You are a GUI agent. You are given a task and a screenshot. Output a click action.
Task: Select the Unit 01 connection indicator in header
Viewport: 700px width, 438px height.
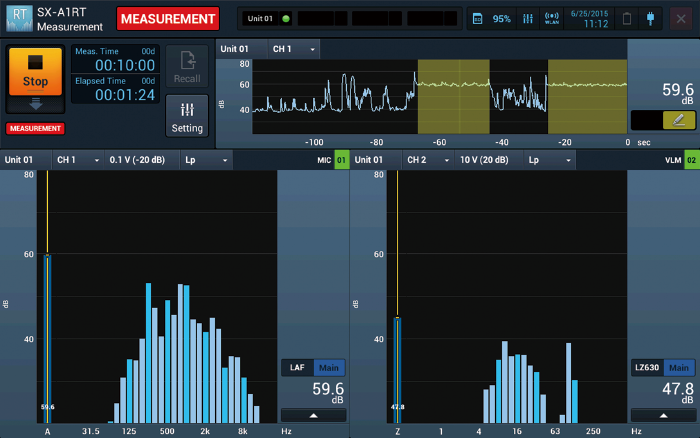click(286, 19)
